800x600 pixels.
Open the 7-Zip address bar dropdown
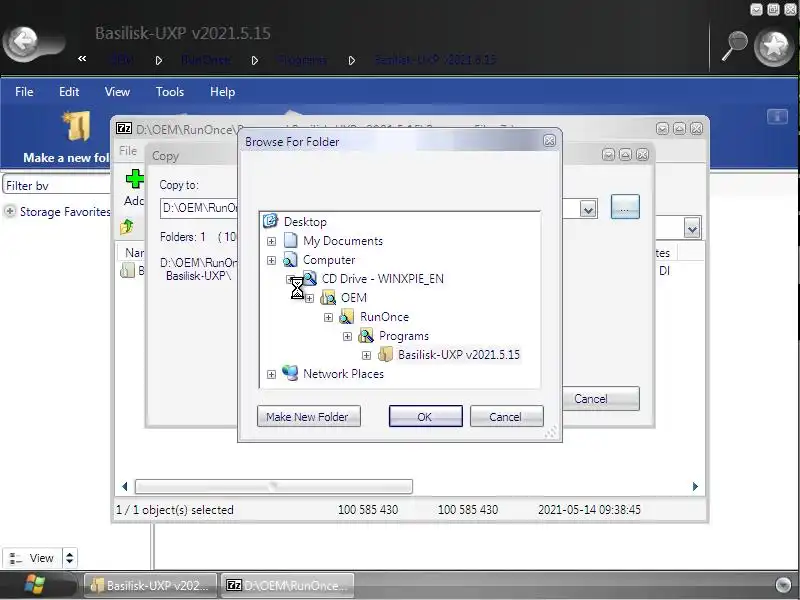click(692, 228)
